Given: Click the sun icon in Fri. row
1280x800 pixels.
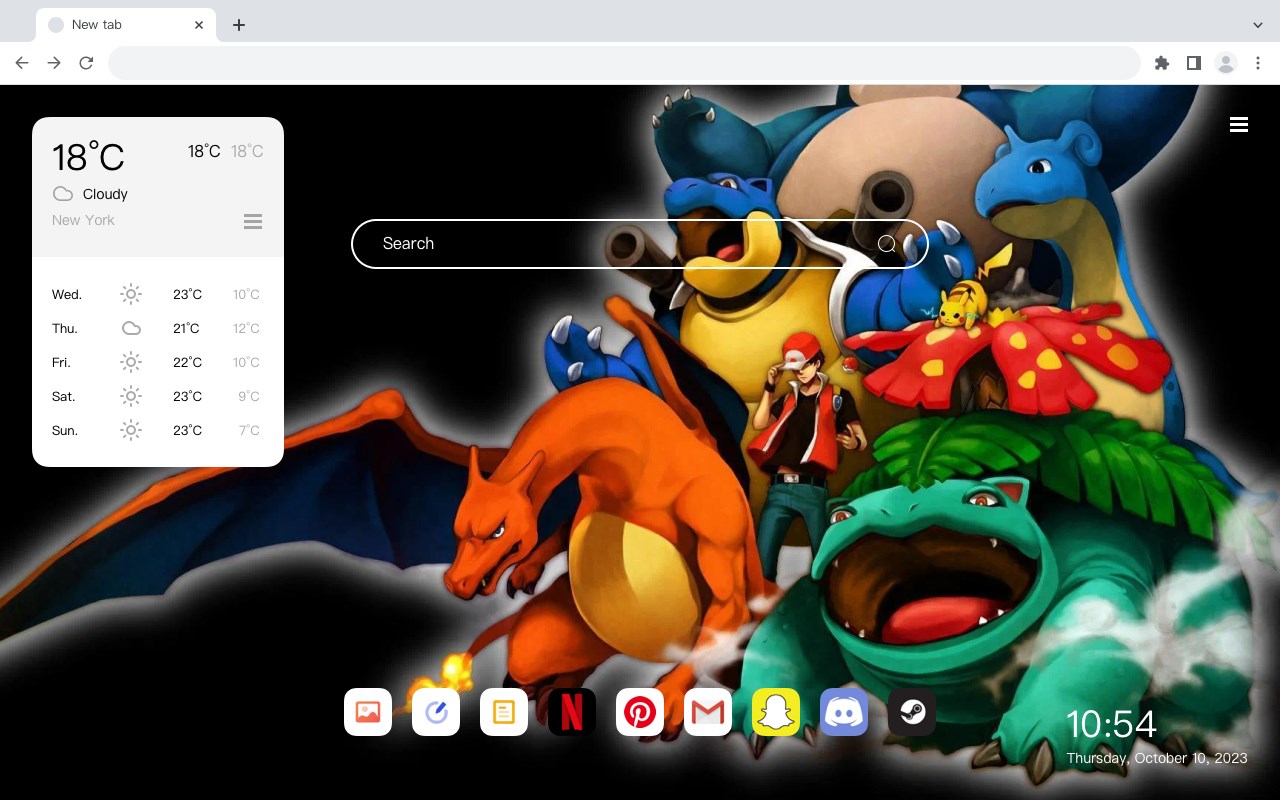Looking at the screenshot, I should [131, 362].
